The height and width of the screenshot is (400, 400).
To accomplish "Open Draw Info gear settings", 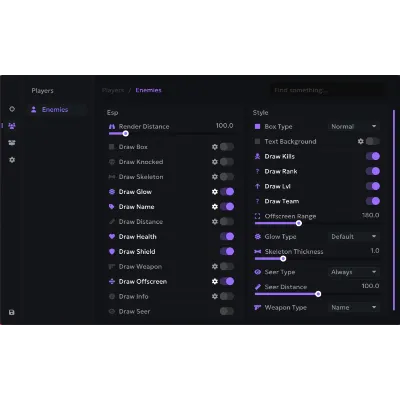I will pyautogui.click(x=215, y=296).
